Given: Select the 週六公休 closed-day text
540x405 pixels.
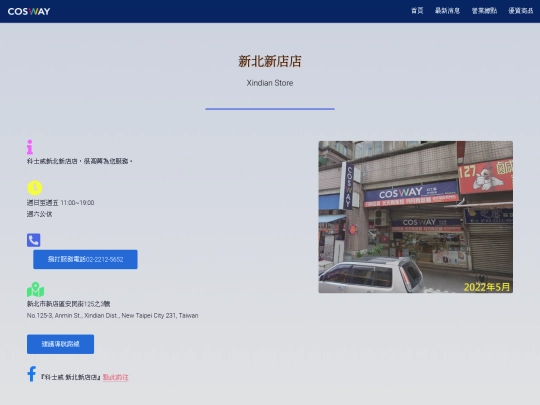Looking at the screenshot, I should (39, 214).
